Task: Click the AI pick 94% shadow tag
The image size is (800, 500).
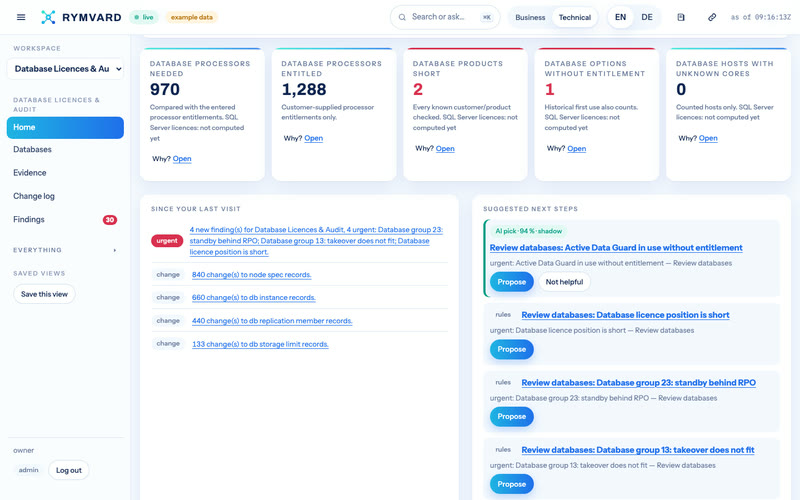Action: (529, 231)
